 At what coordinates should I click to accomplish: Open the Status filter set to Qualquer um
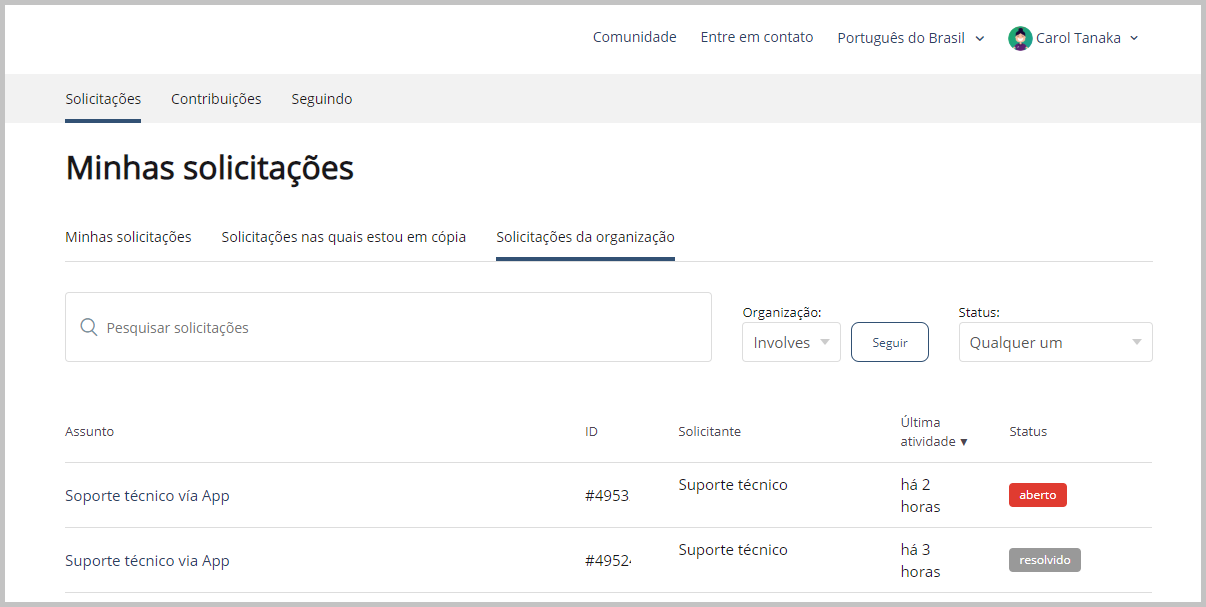1055,342
